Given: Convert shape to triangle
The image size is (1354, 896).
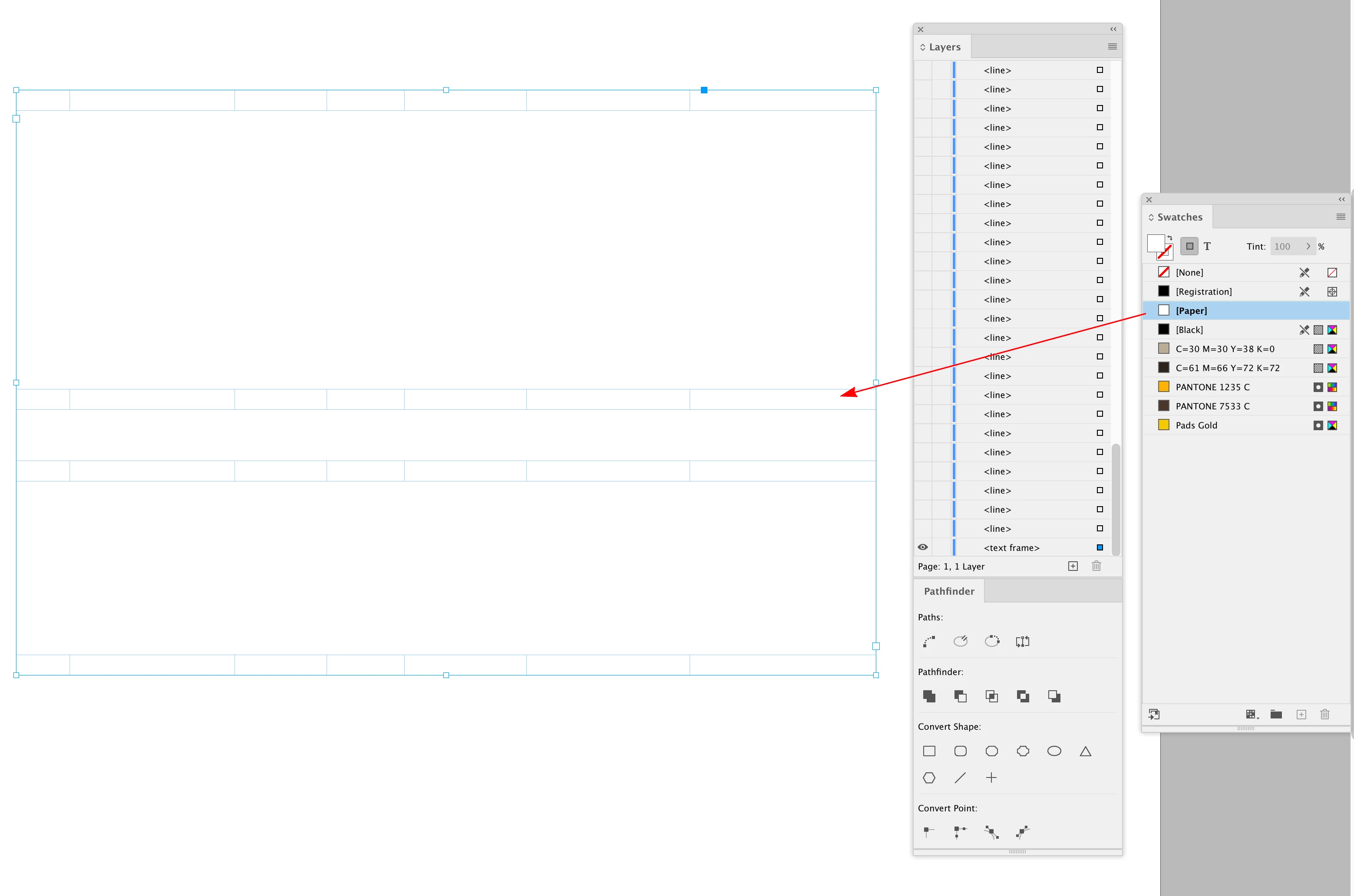Looking at the screenshot, I should coord(1085,751).
